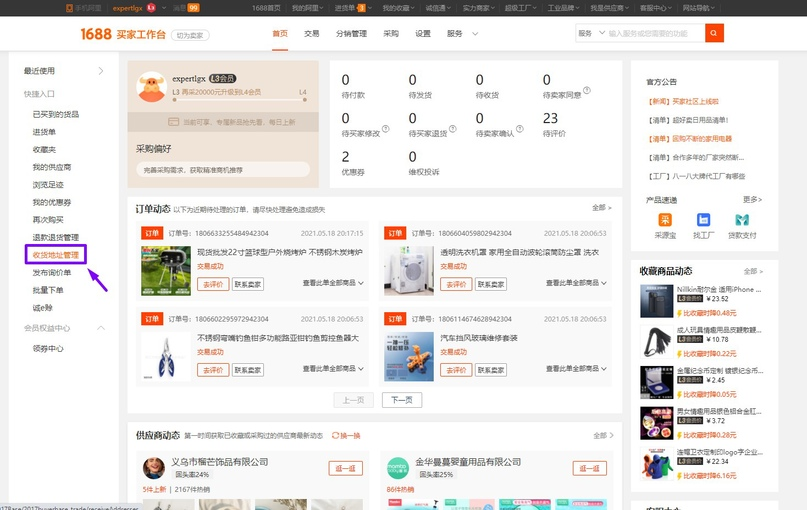Open the windshield repair kit thumbnail

(409, 357)
